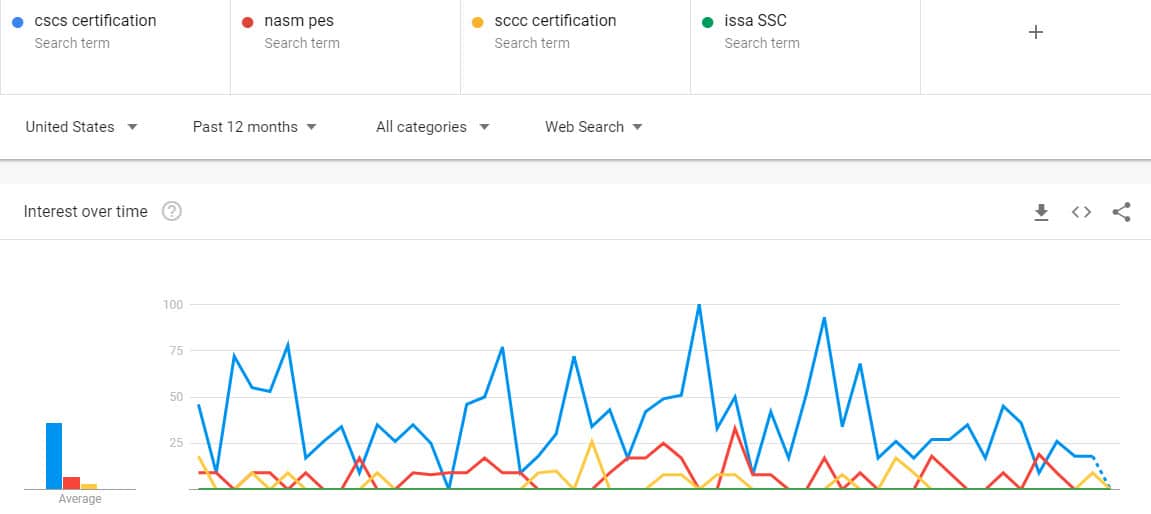
Task: Select the blue dot for cscs certification
Action: click(18, 23)
